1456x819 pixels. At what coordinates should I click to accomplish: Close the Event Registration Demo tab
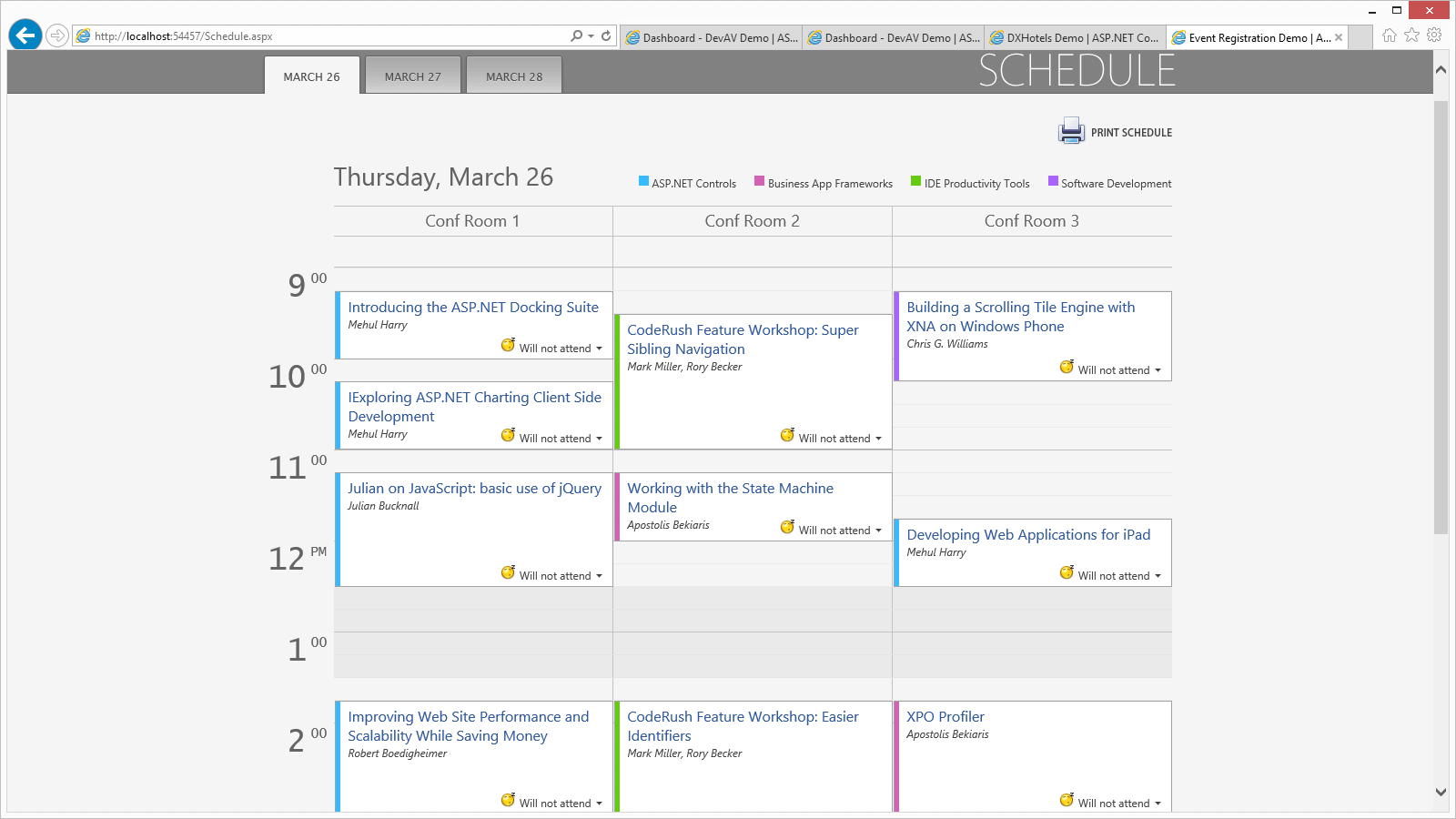(1339, 37)
